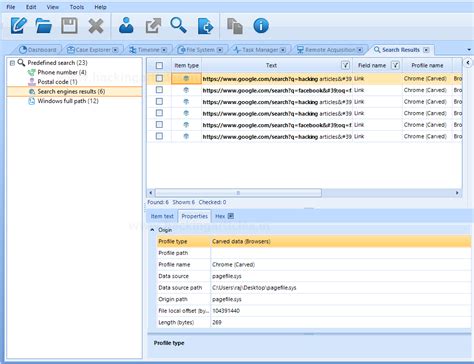Check the second result row checkbox

pyautogui.click(x=159, y=90)
